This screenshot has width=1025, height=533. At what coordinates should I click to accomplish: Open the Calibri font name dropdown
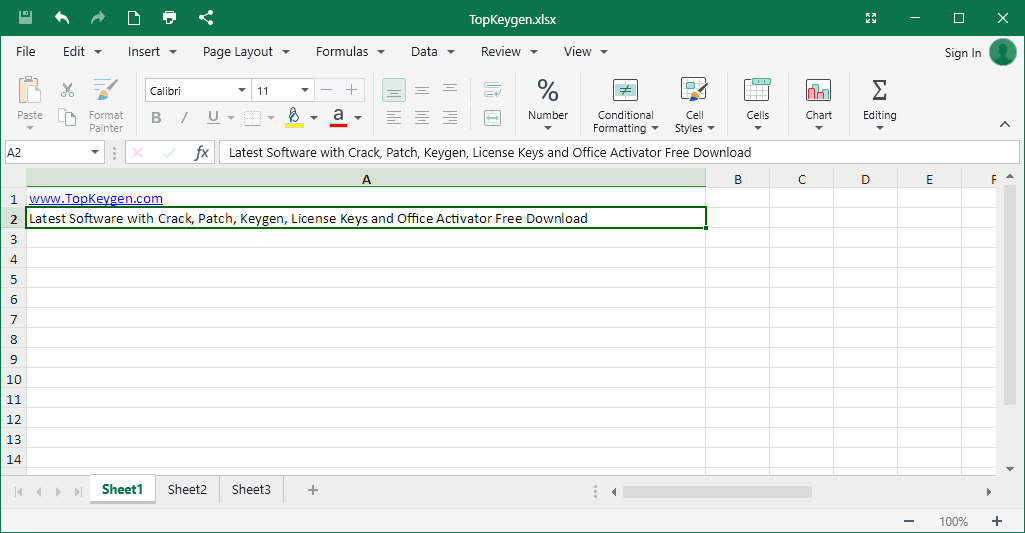click(x=241, y=90)
